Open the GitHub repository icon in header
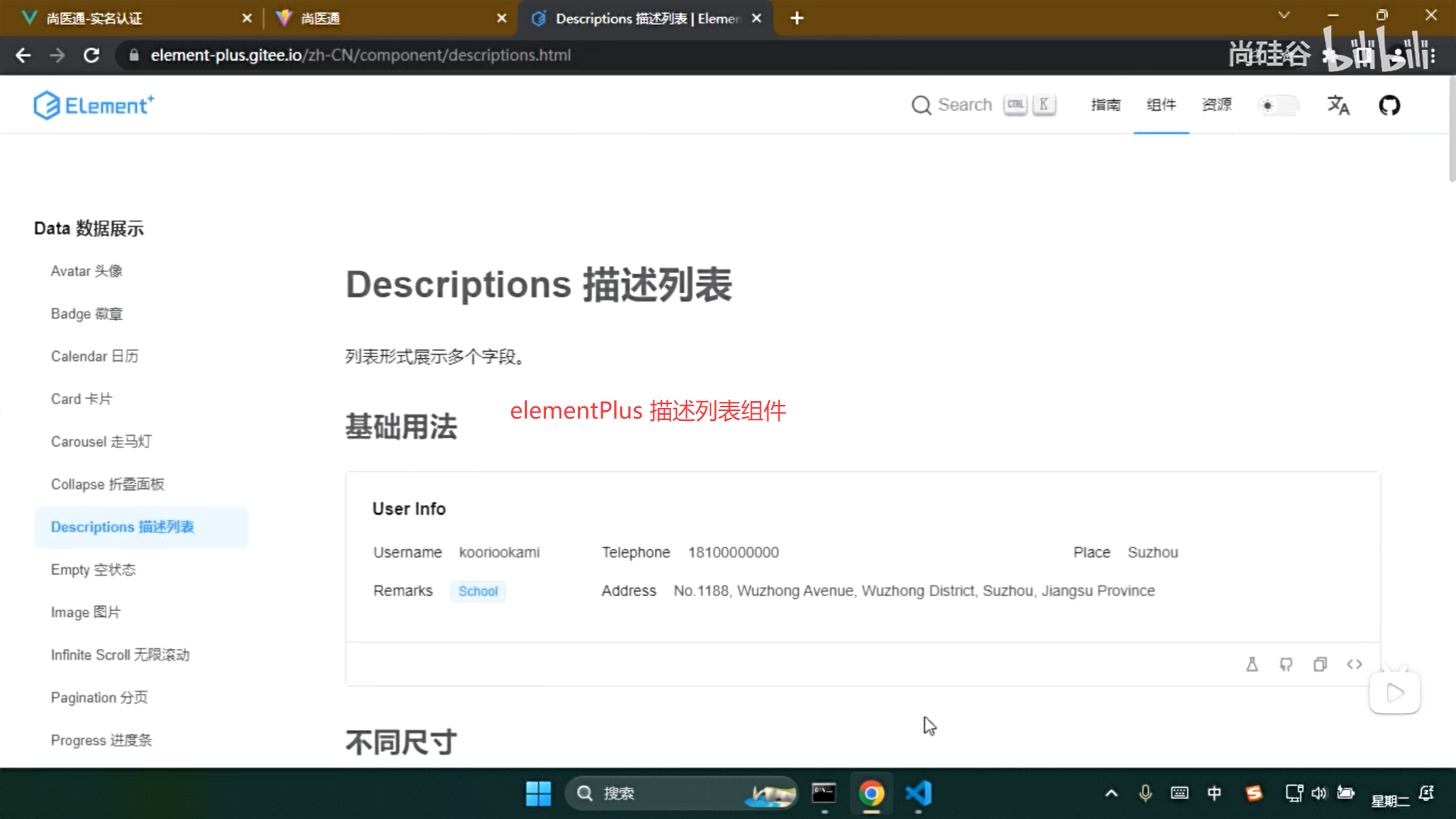 [x=1389, y=105]
